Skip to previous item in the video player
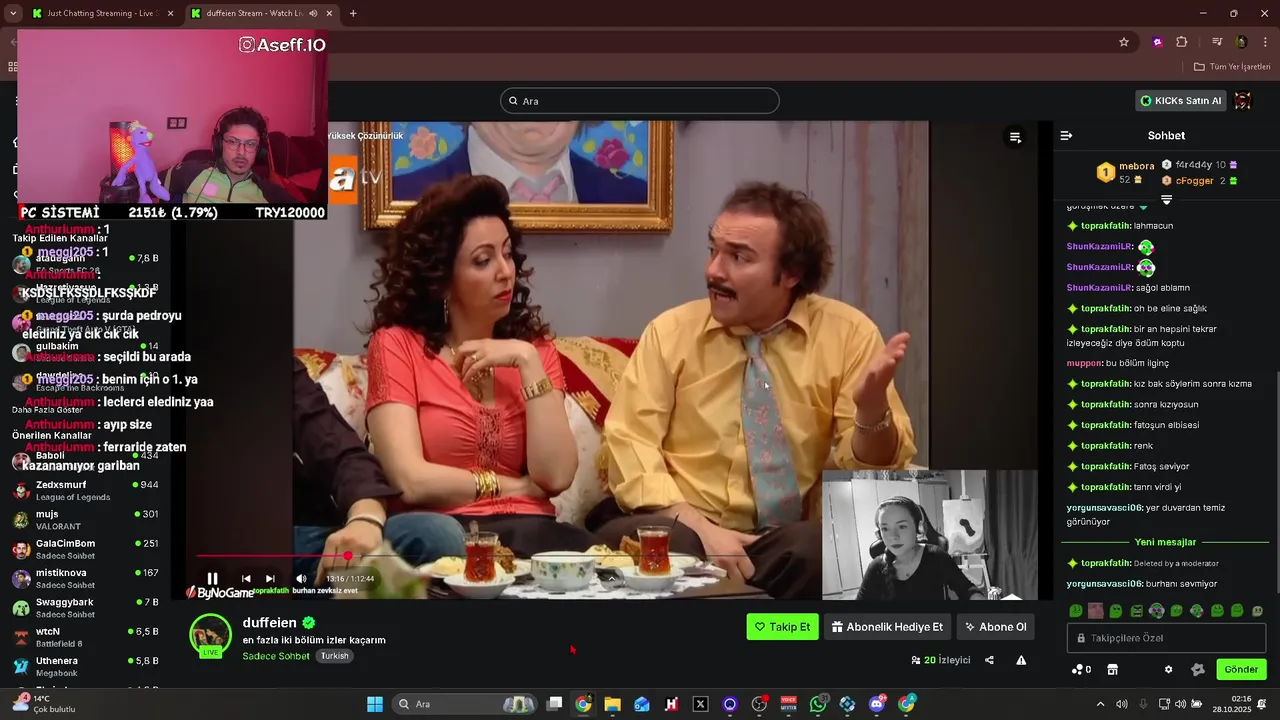 click(246, 578)
